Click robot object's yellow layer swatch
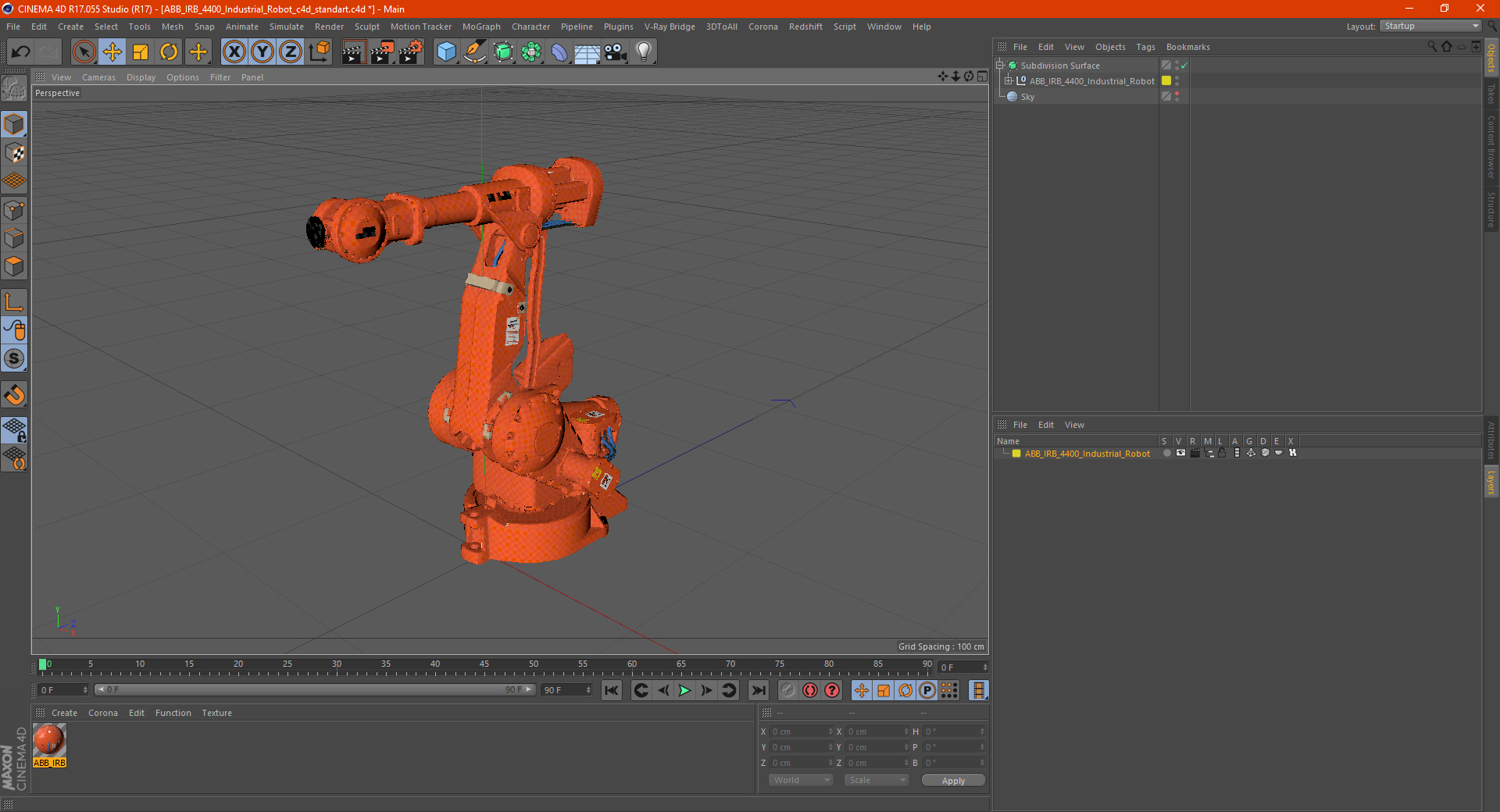Image resolution: width=1500 pixels, height=812 pixels. [1166, 80]
